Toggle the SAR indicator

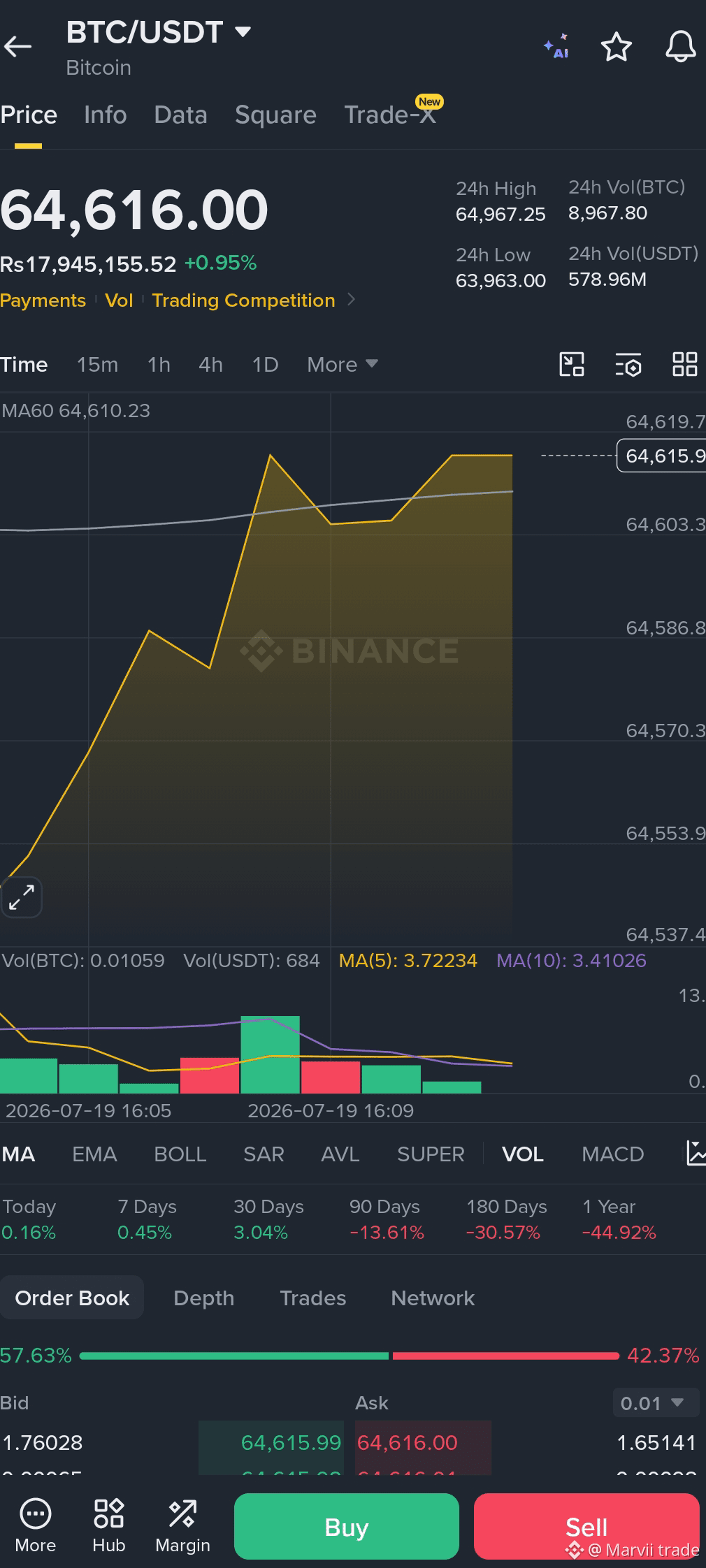tap(264, 1154)
